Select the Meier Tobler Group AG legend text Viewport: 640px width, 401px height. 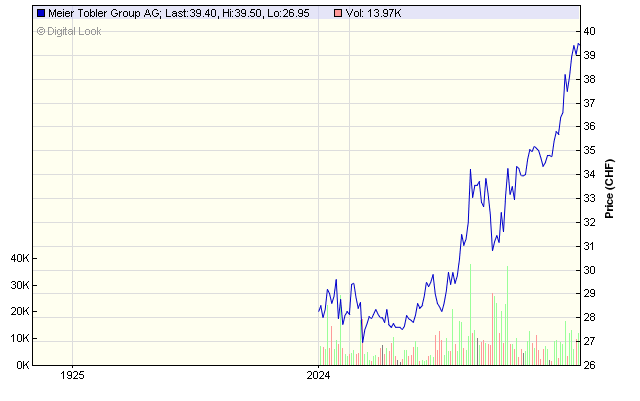click(179, 13)
